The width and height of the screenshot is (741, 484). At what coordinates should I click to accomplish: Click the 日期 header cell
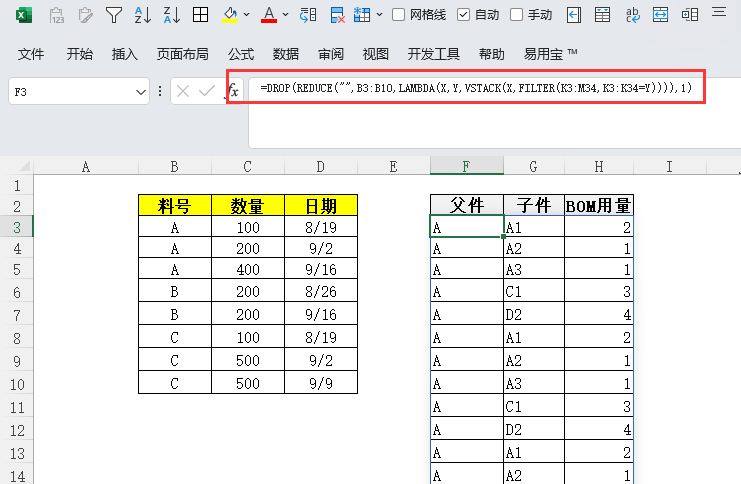(x=321, y=206)
